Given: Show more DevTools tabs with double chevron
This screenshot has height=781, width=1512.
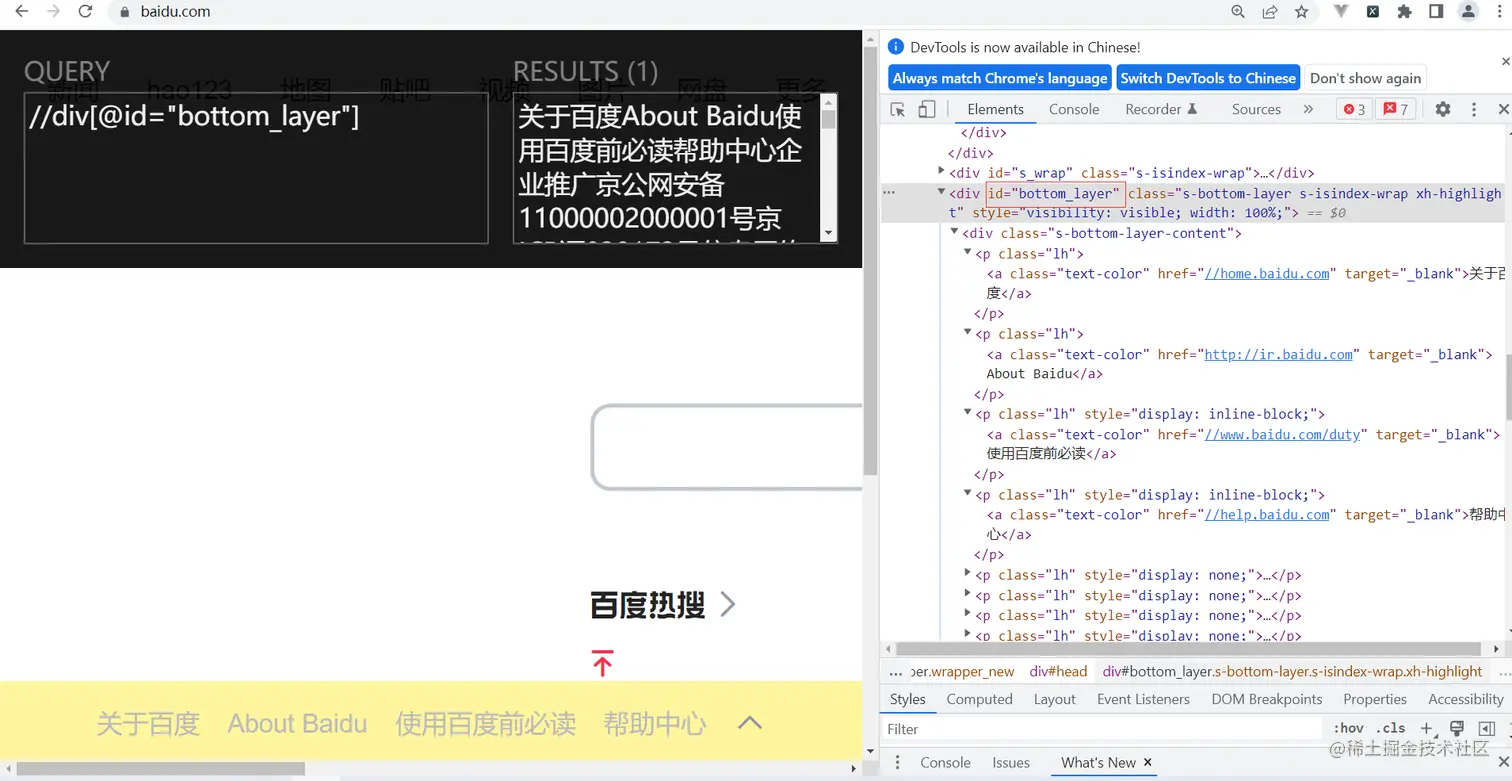Looking at the screenshot, I should coord(1308,109).
